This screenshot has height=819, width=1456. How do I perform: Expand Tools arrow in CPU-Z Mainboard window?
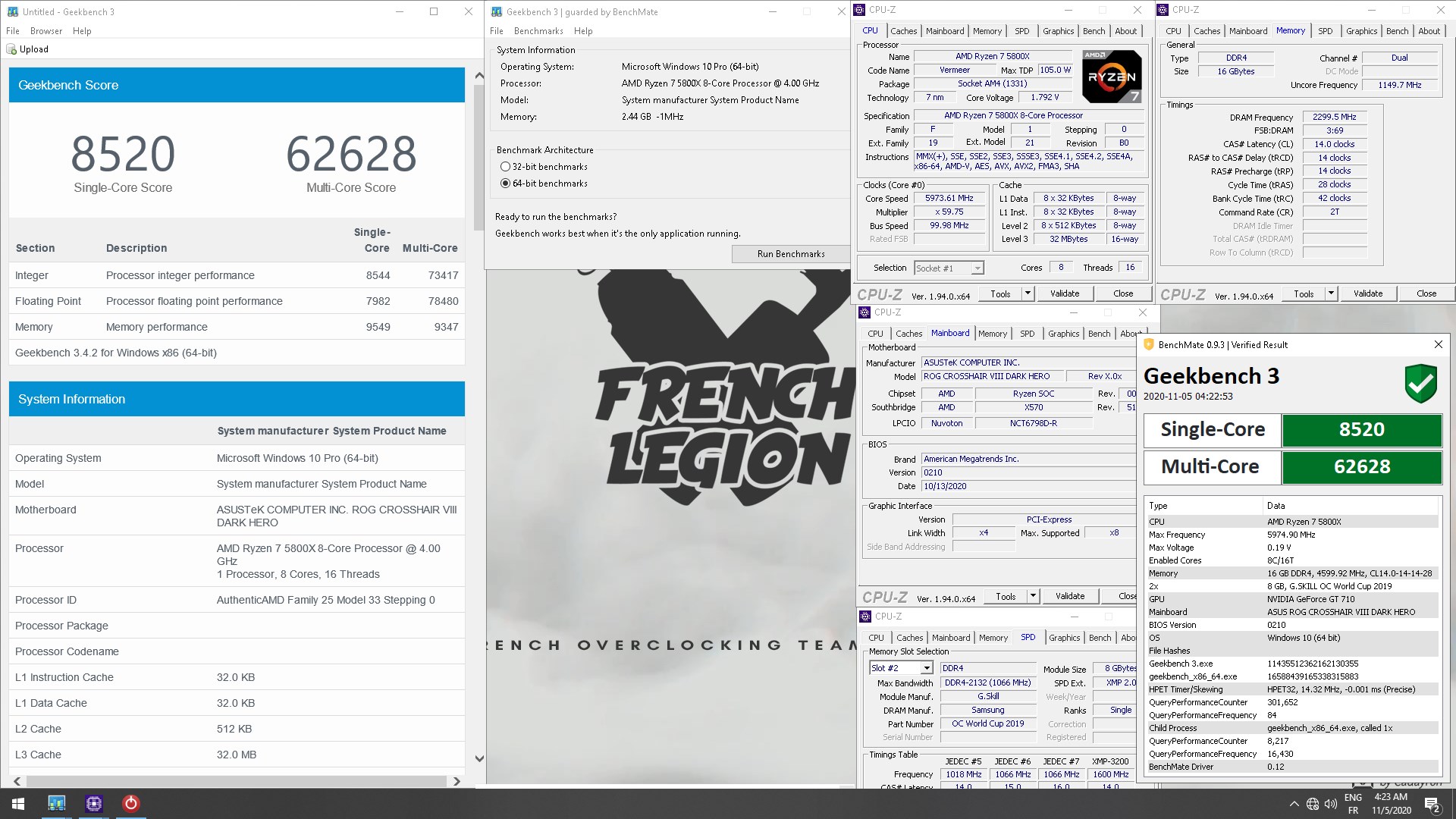pyautogui.click(x=1033, y=596)
